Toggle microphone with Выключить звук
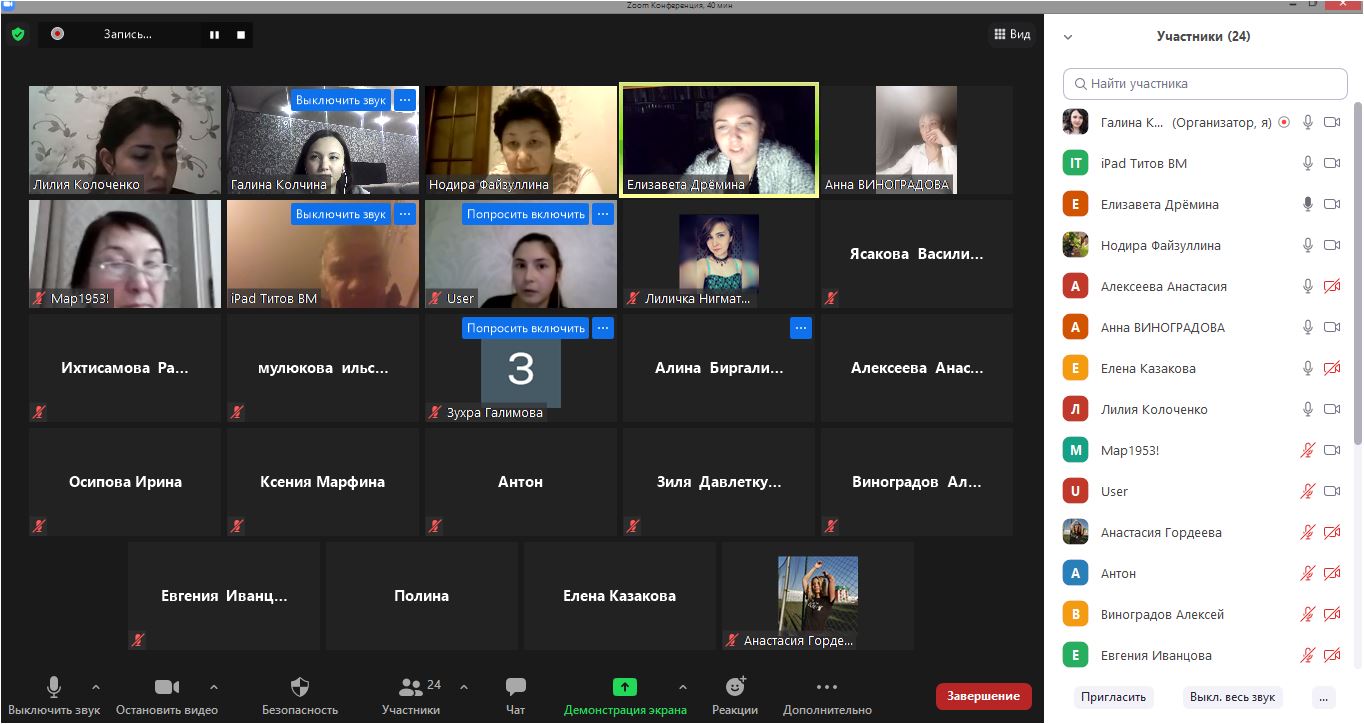The width and height of the screenshot is (1364, 724). 54,695
